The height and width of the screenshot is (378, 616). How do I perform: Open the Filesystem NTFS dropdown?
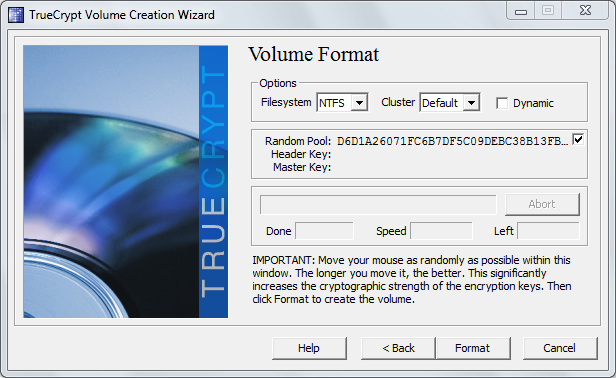pyautogui.click(x=342, y=103)
